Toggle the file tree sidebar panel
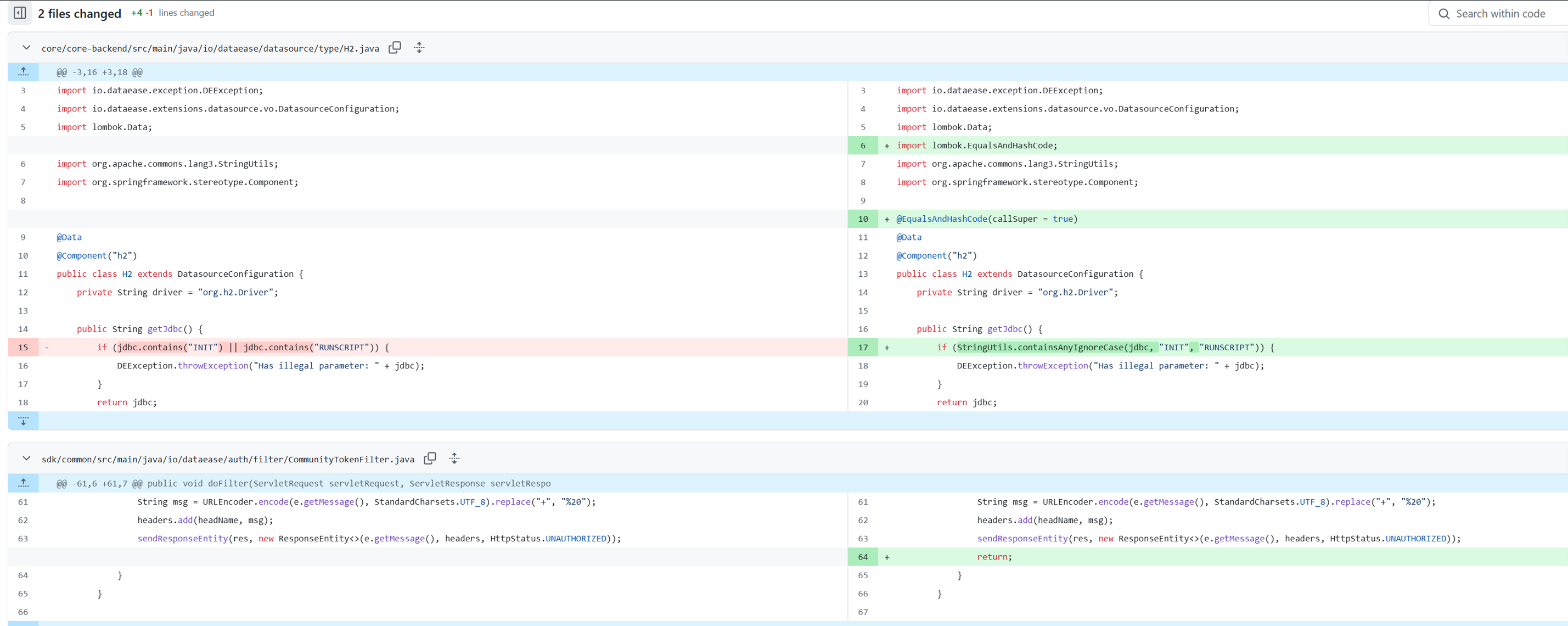 pyautogui.click(x=19, y=13)
